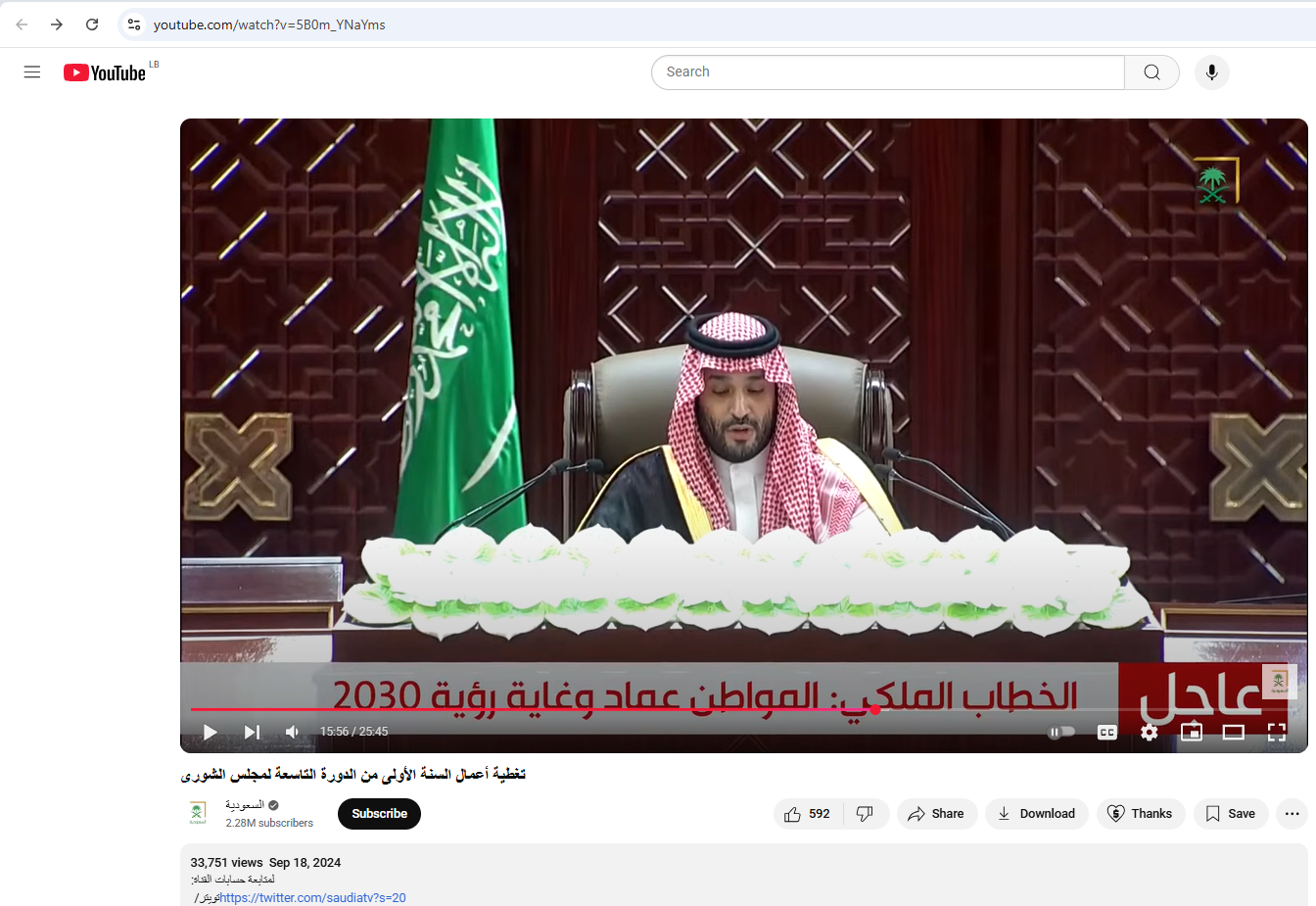Dislike this video
Viewport: 1316px width, 906px height.
[x=866, y=814]
